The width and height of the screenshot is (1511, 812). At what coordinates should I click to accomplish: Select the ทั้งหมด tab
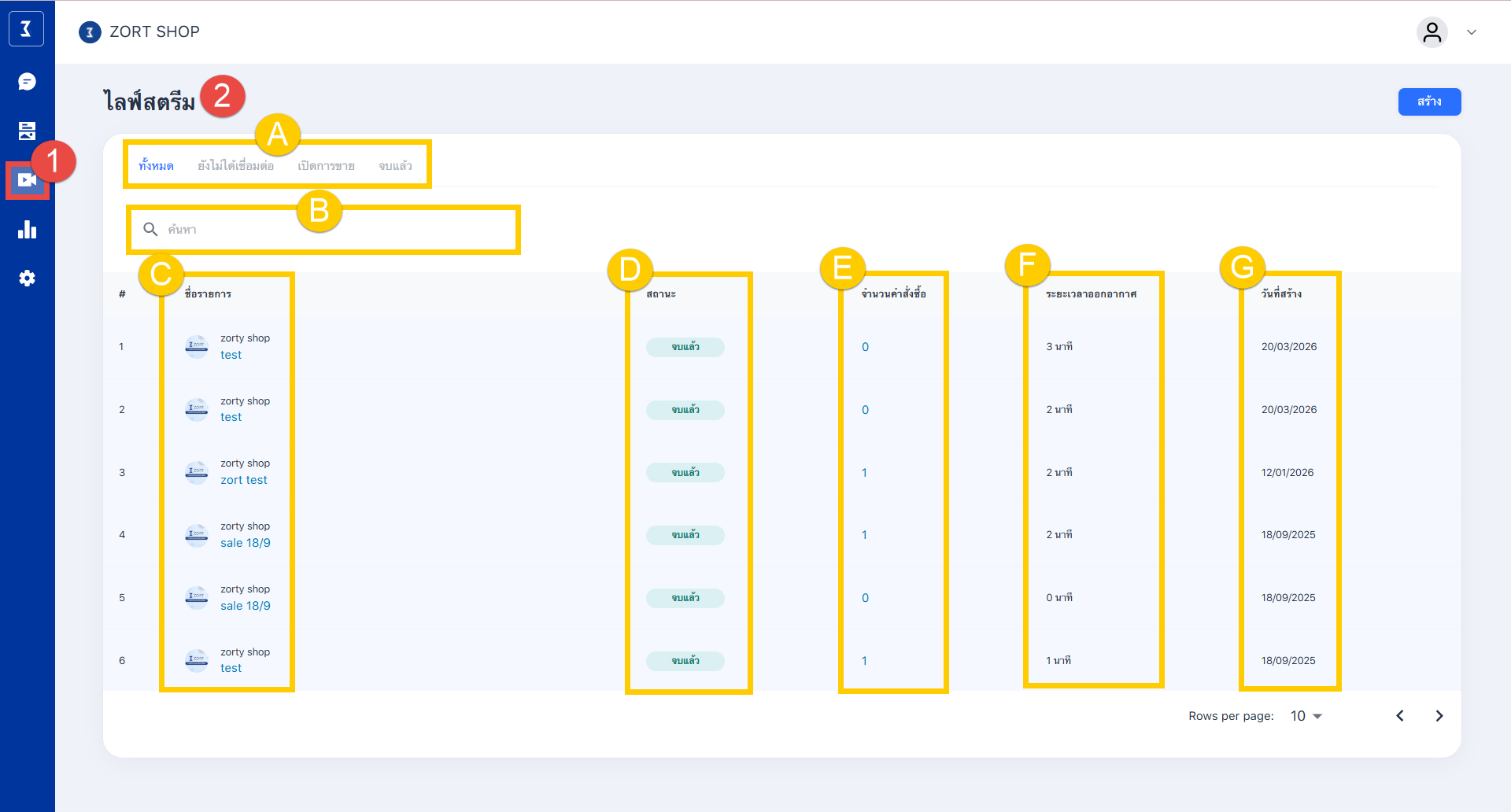click(x=156, y=166)
